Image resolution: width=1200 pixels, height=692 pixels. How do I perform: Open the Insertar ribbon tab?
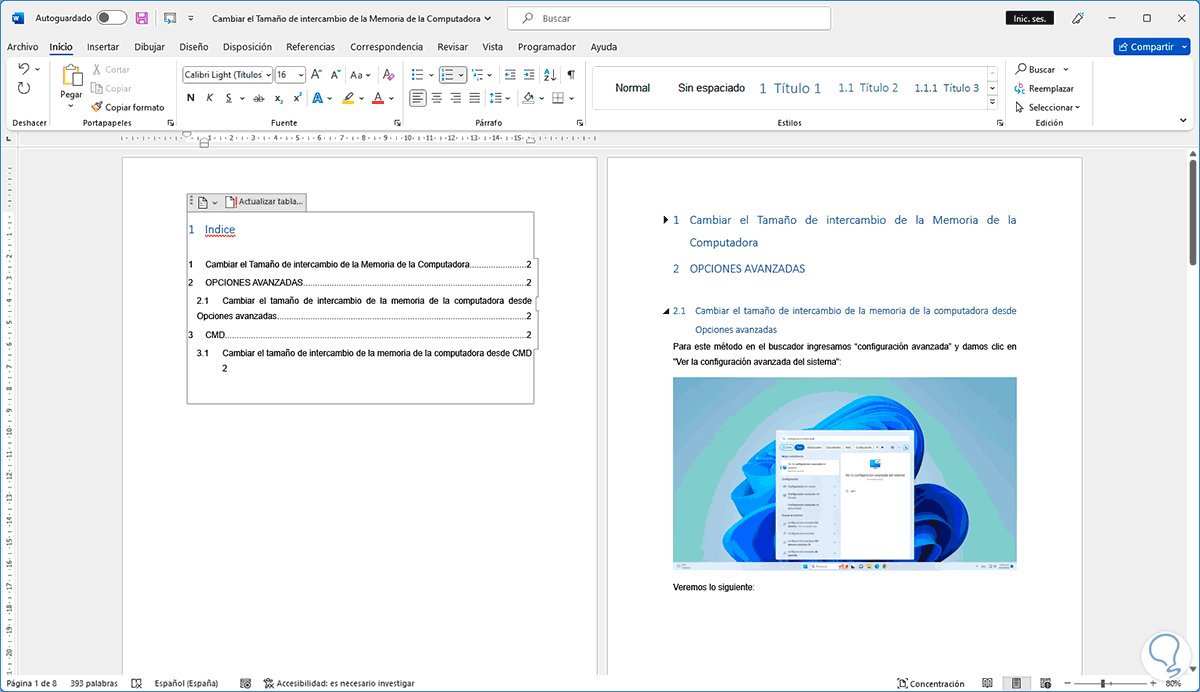tap(103, 46)
